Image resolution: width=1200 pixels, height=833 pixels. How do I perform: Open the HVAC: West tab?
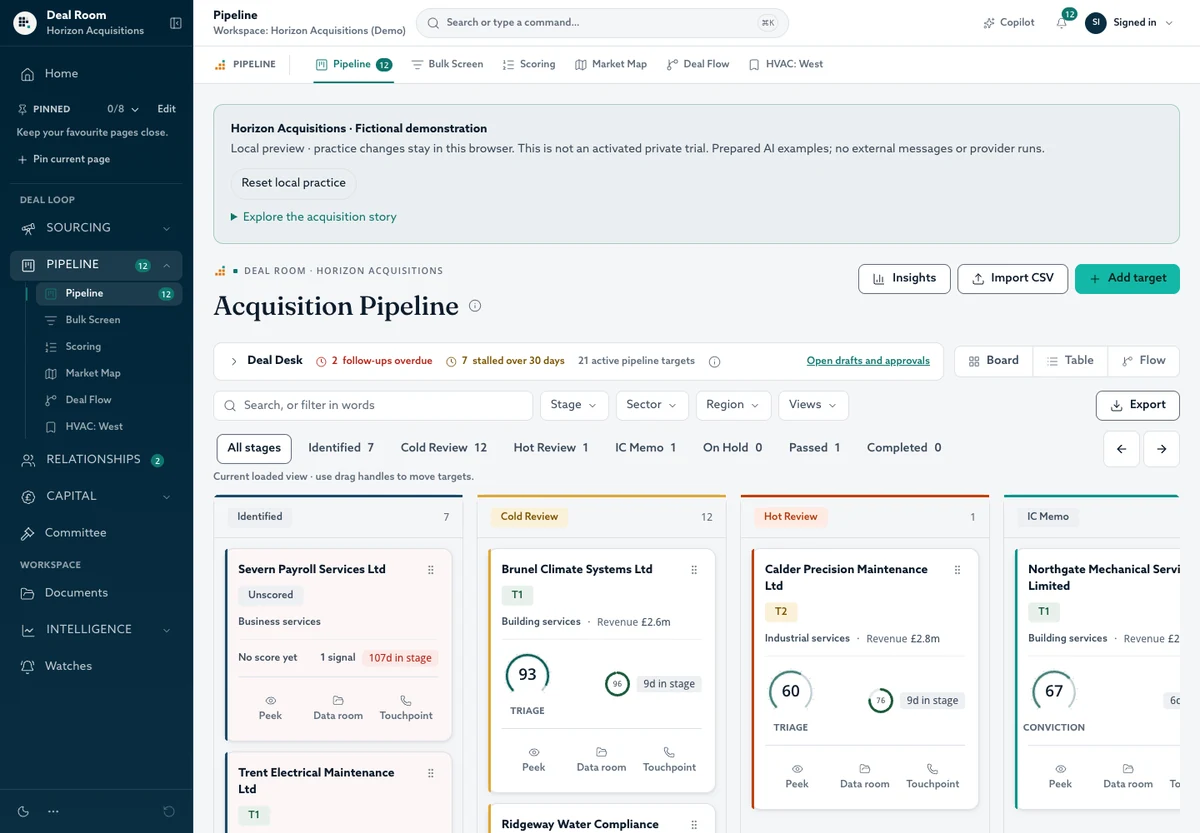(x=786, y=64)
